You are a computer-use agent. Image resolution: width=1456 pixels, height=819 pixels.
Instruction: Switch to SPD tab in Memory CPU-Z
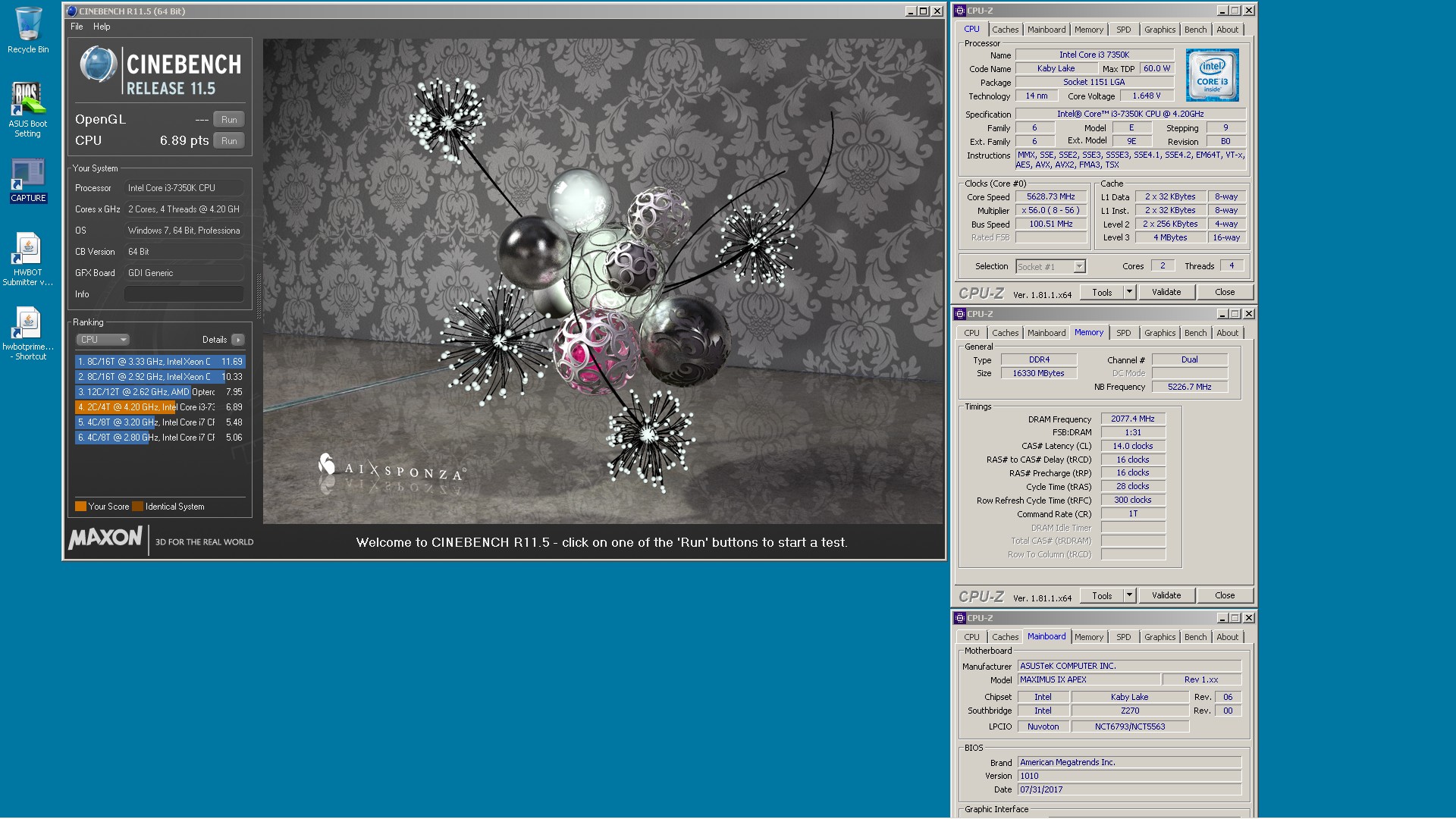(1123, 333)
